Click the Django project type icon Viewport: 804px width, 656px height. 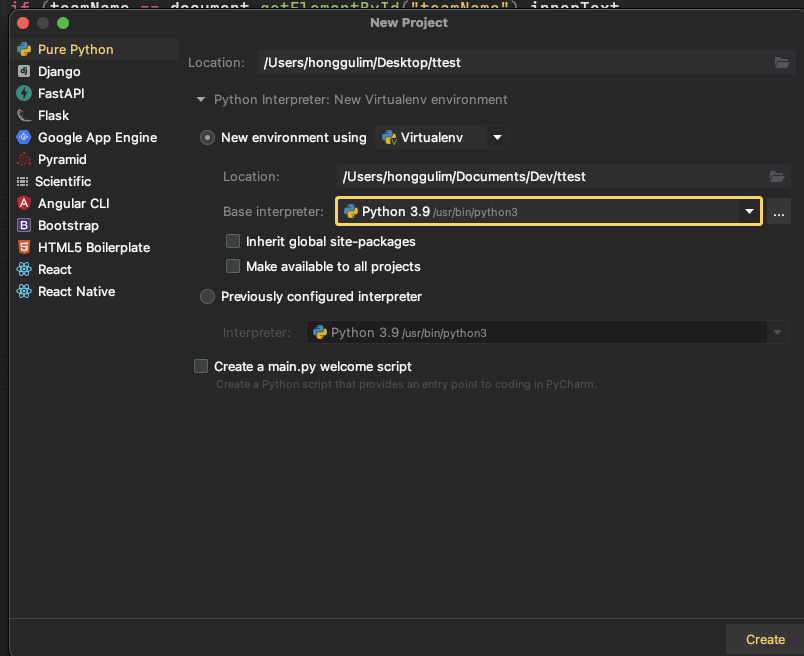click(24, 71)
